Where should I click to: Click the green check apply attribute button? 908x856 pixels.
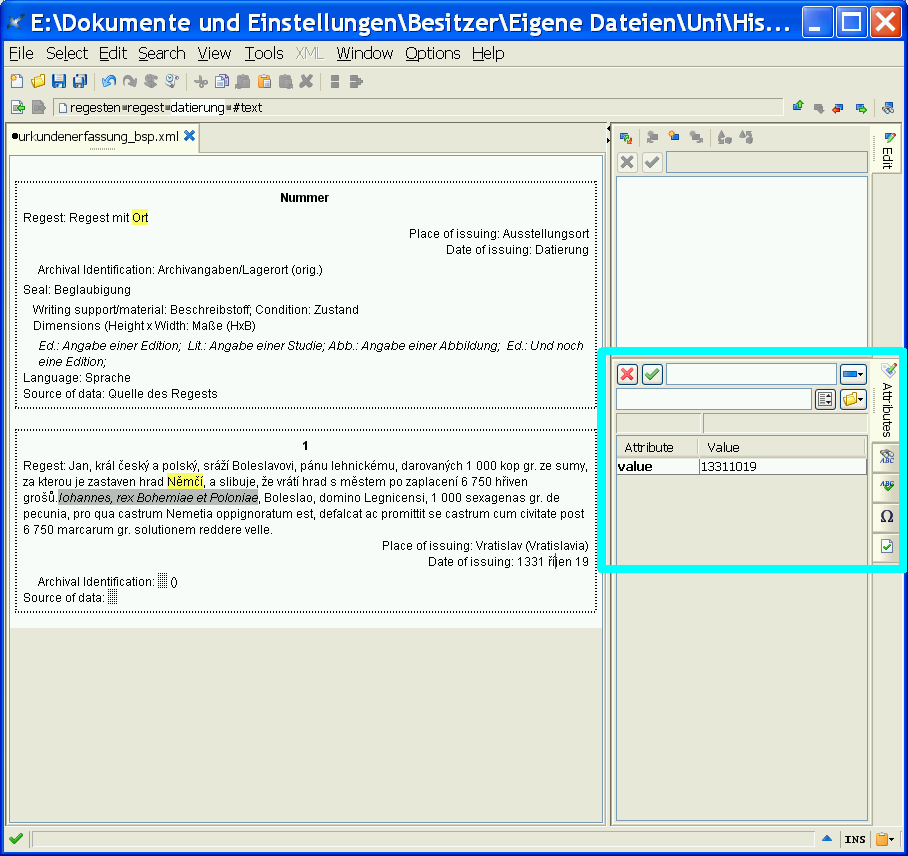pos(652,374)
